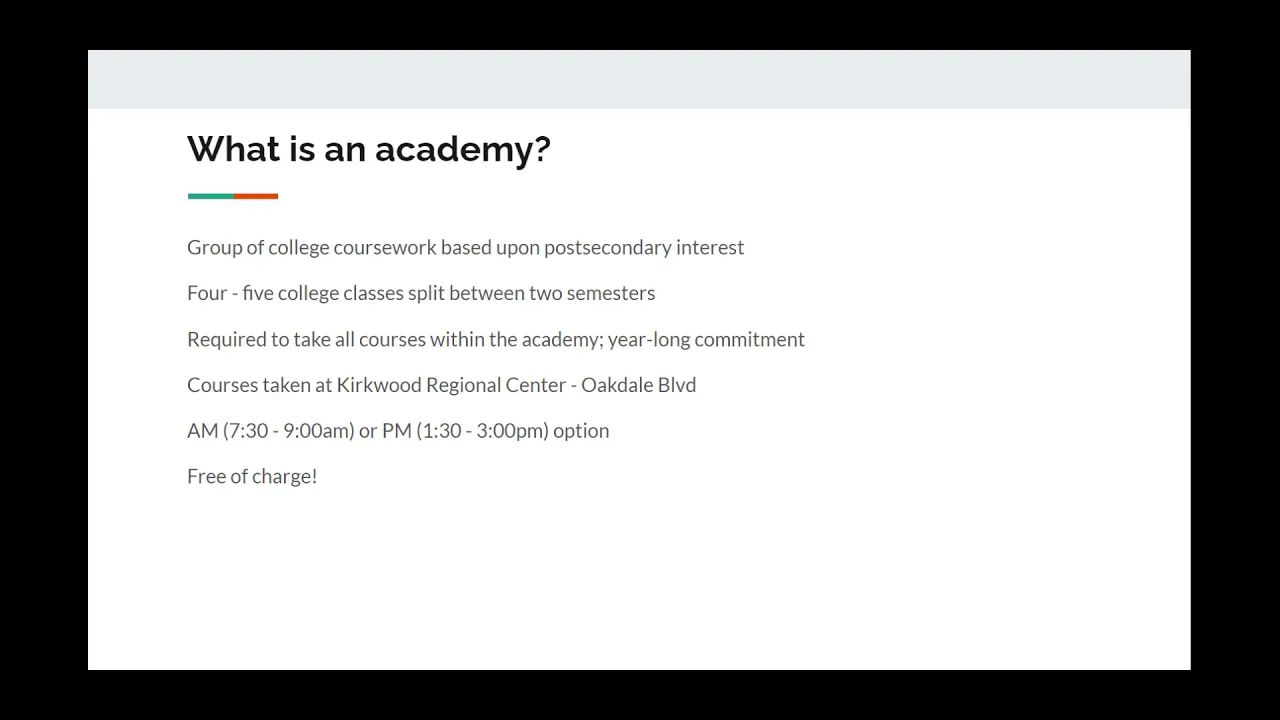Screen dimensions: 1280x720
Task: Click the gray header band atop the slide
Action: [x=639, y=79]
